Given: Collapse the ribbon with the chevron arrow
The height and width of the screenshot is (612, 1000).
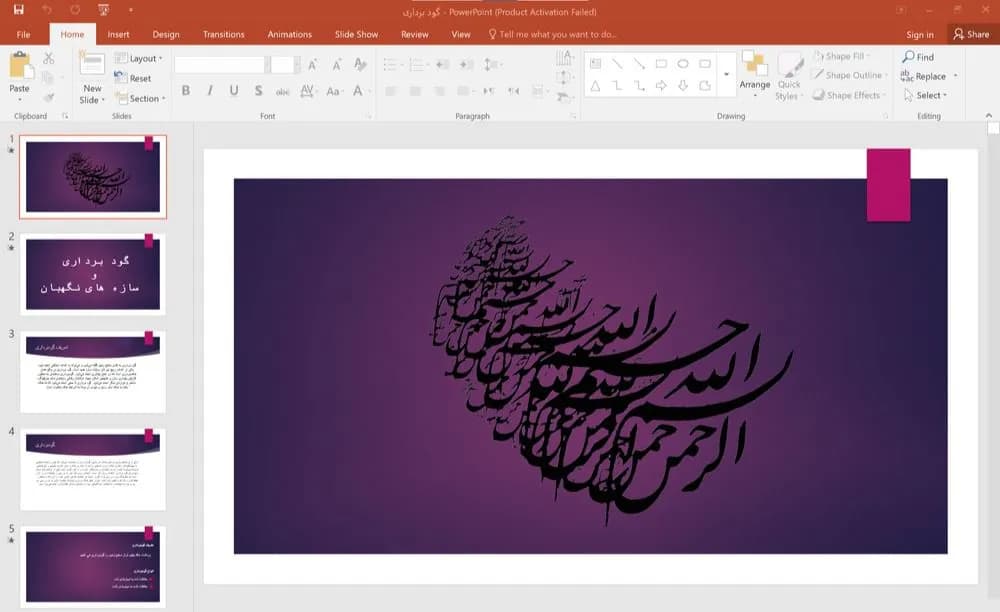Looking at the screenshot, I should pos(989,115).
